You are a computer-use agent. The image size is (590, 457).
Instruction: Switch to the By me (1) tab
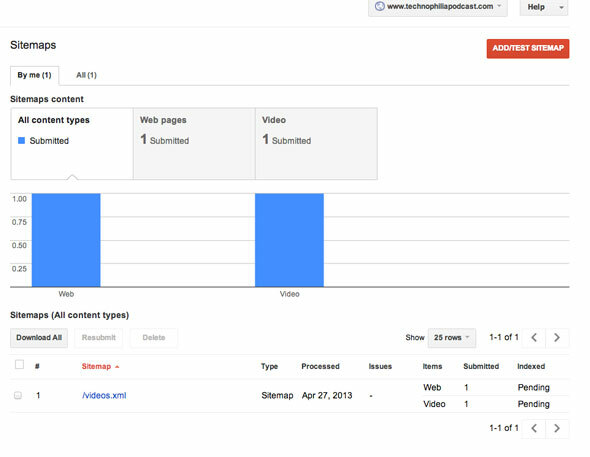pos(34,75)
